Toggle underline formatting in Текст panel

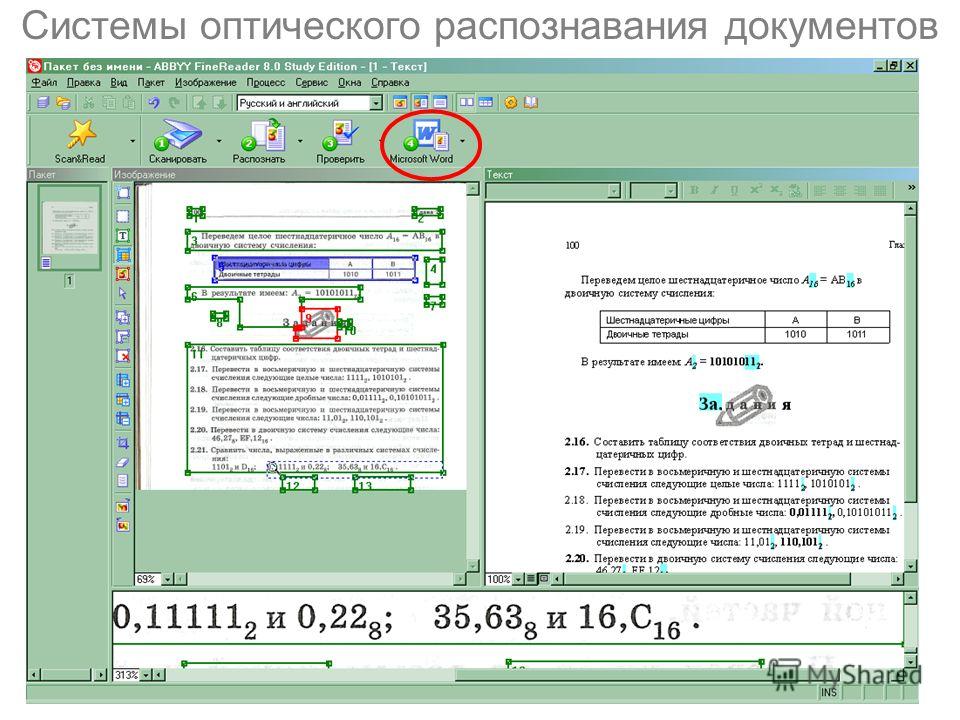[733, 191]
